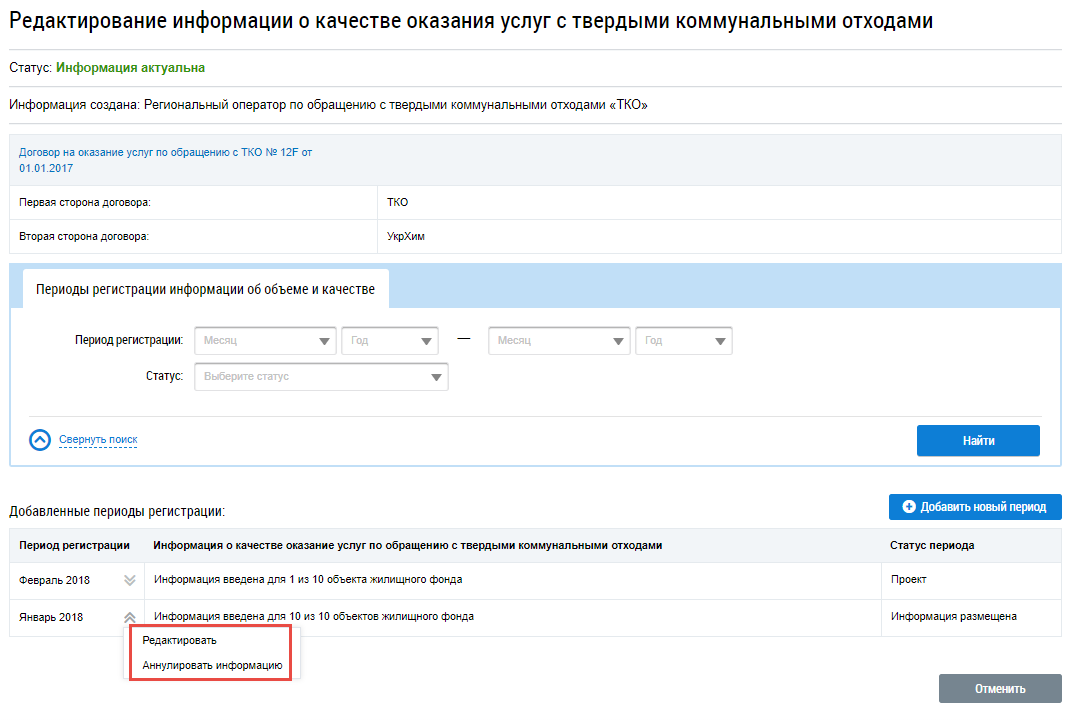Click the plus icon on add period button
Viewport: 1076px width, 720px height.
pos(909,507)
